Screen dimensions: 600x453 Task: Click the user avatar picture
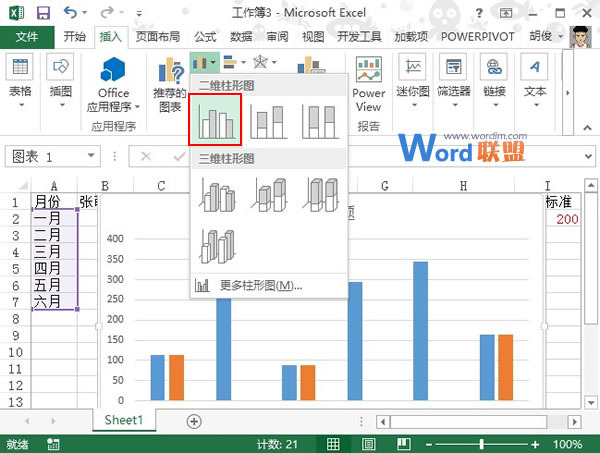[580, 36]
